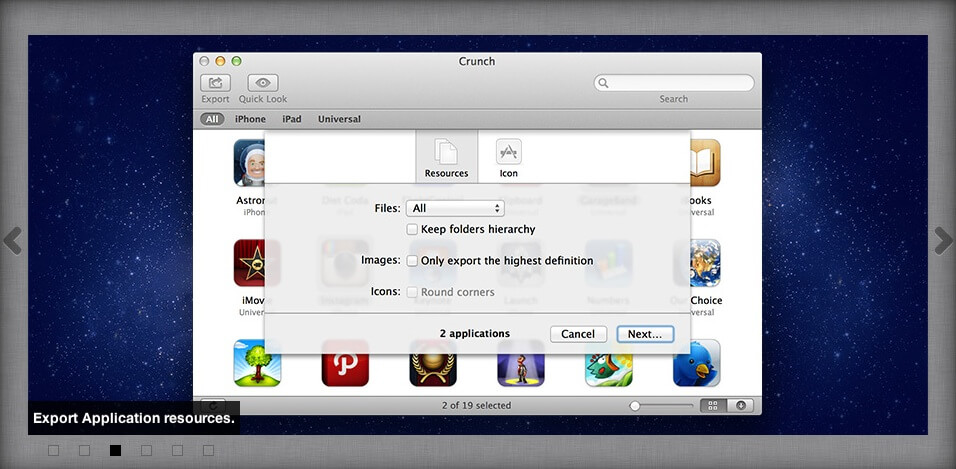
Task: Jump to the first slide indicator
Action: (53, 451)
